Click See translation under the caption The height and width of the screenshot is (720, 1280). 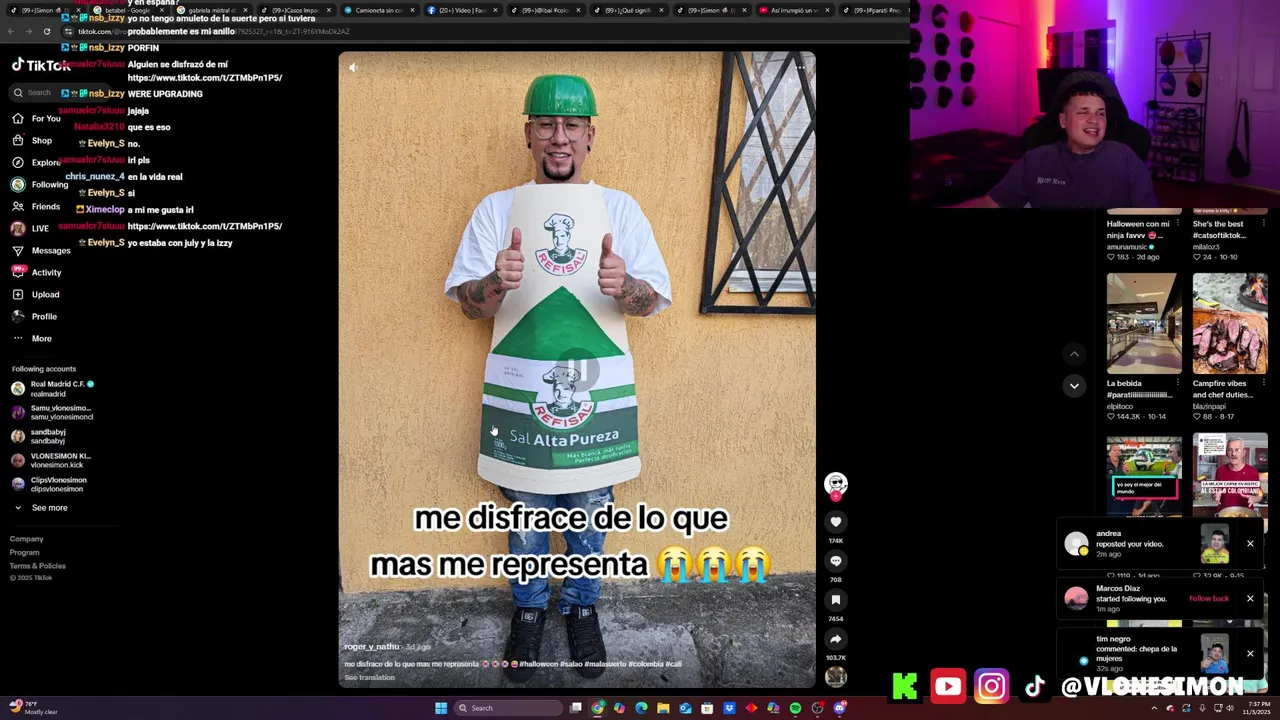tap(369, 678)
